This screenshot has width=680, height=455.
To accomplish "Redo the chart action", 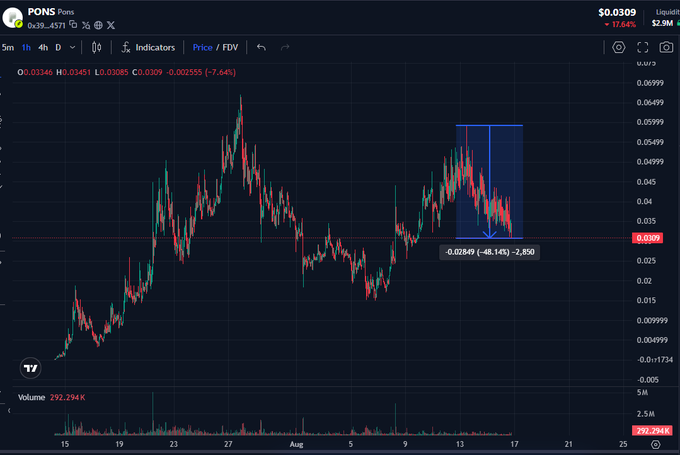I will [285, 47].
